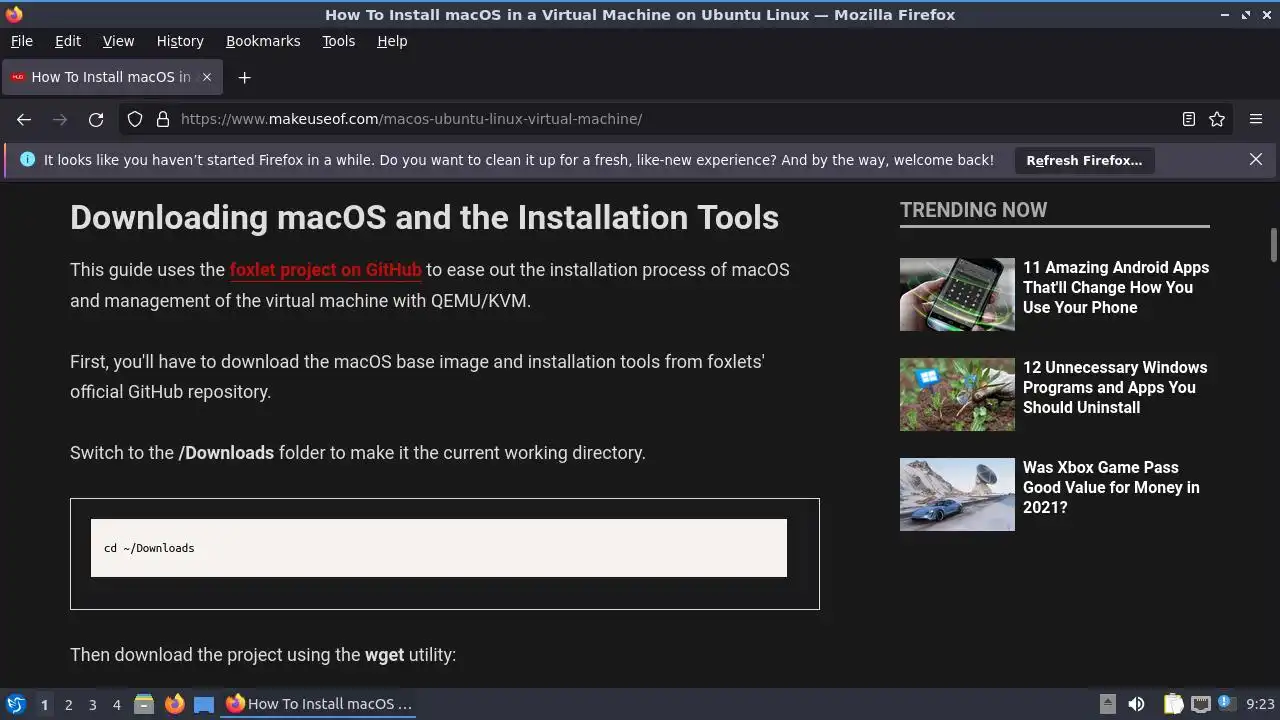Close the macOS article tab
The height and width of the screenshot is (720, 1280).
point(207,77)
